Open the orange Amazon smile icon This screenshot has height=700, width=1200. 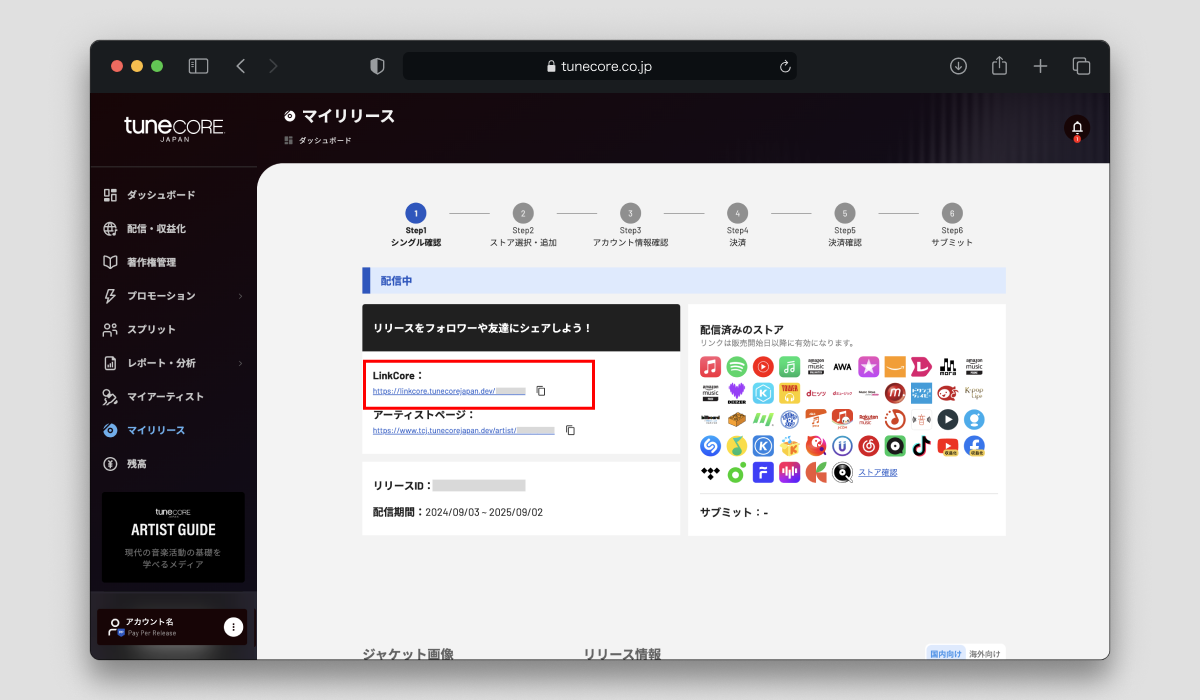pos(895,367)
